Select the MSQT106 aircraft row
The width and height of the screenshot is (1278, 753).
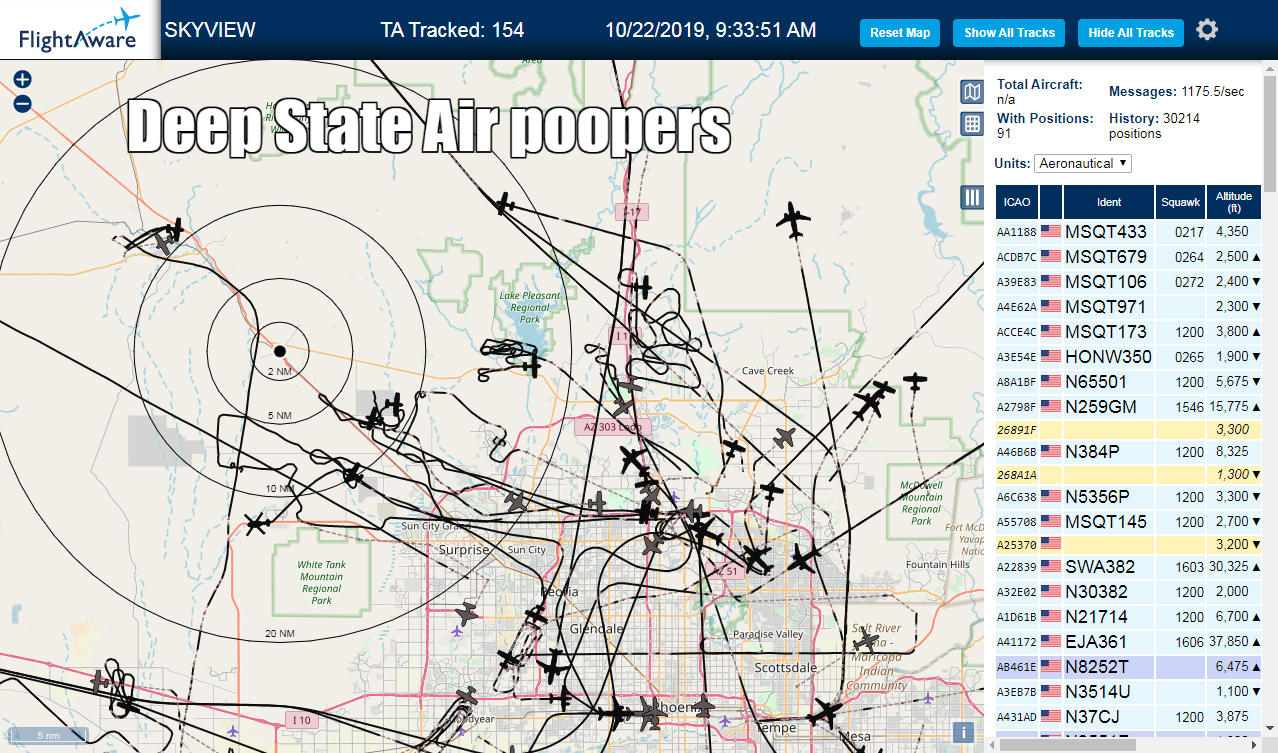click(x=1128, y=281)
